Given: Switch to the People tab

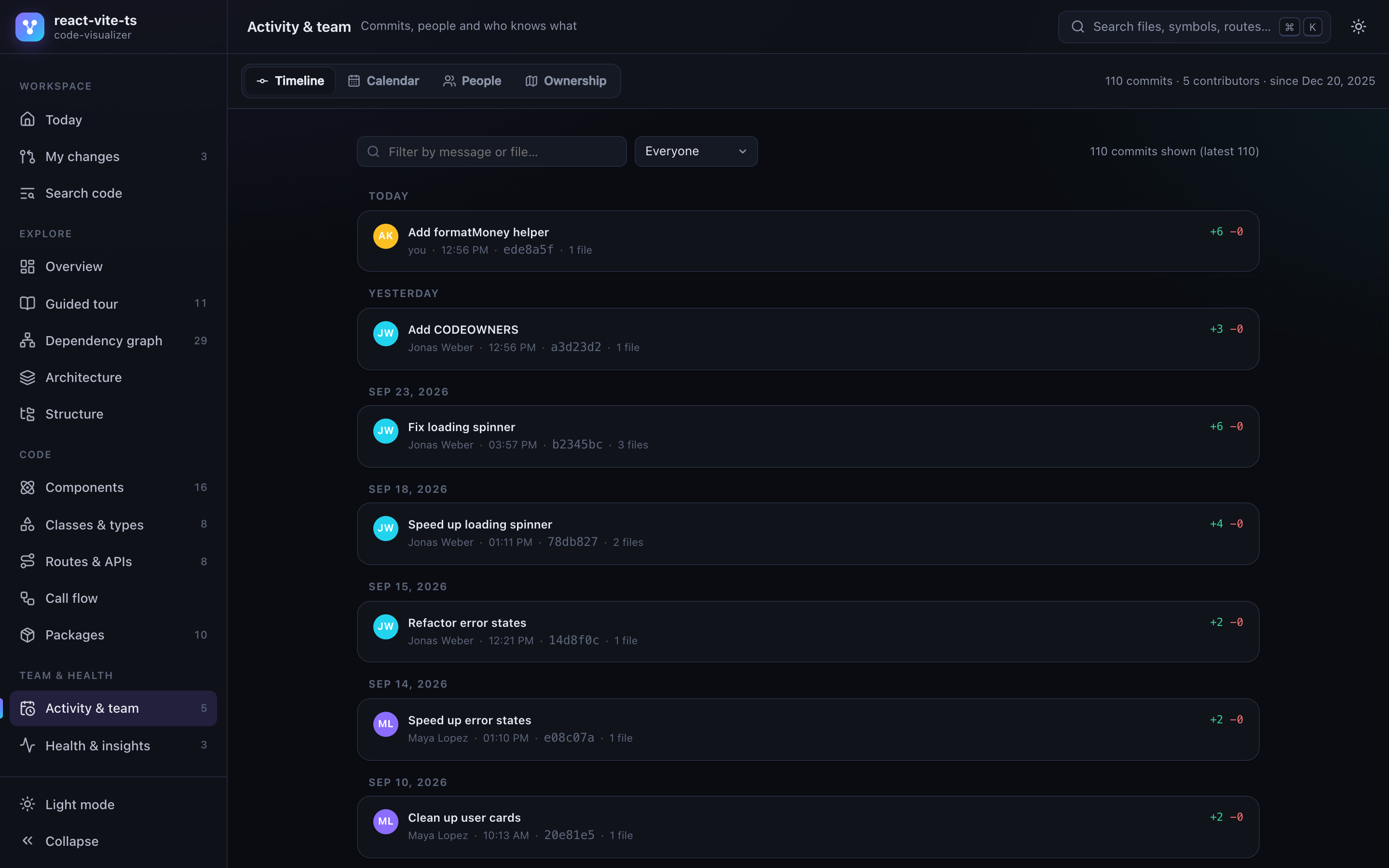Looking at the screenshot, I should click(472, 81).
